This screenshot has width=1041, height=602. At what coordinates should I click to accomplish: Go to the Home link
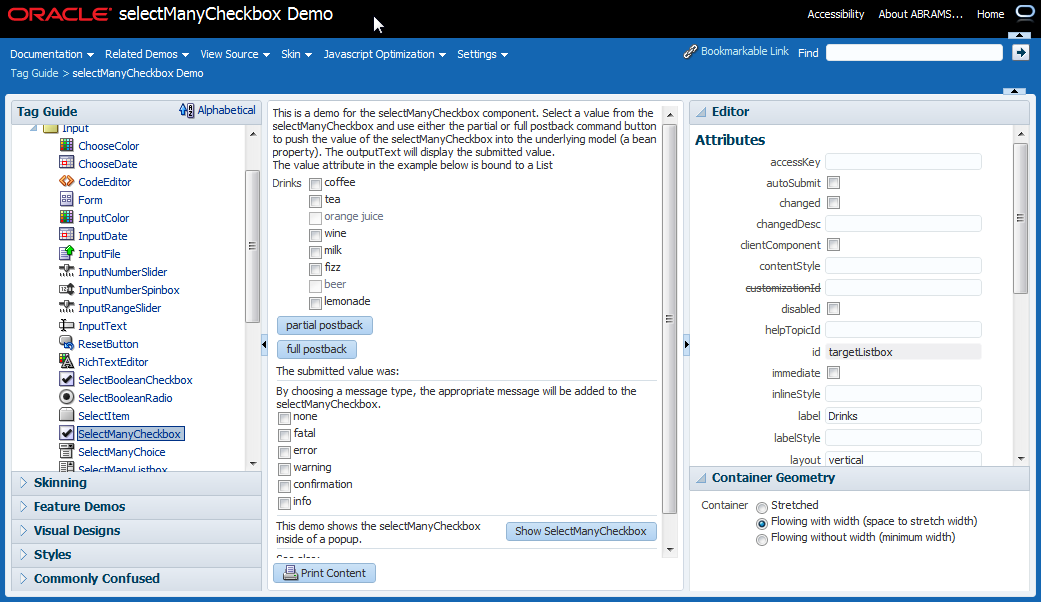click(990, 14)
